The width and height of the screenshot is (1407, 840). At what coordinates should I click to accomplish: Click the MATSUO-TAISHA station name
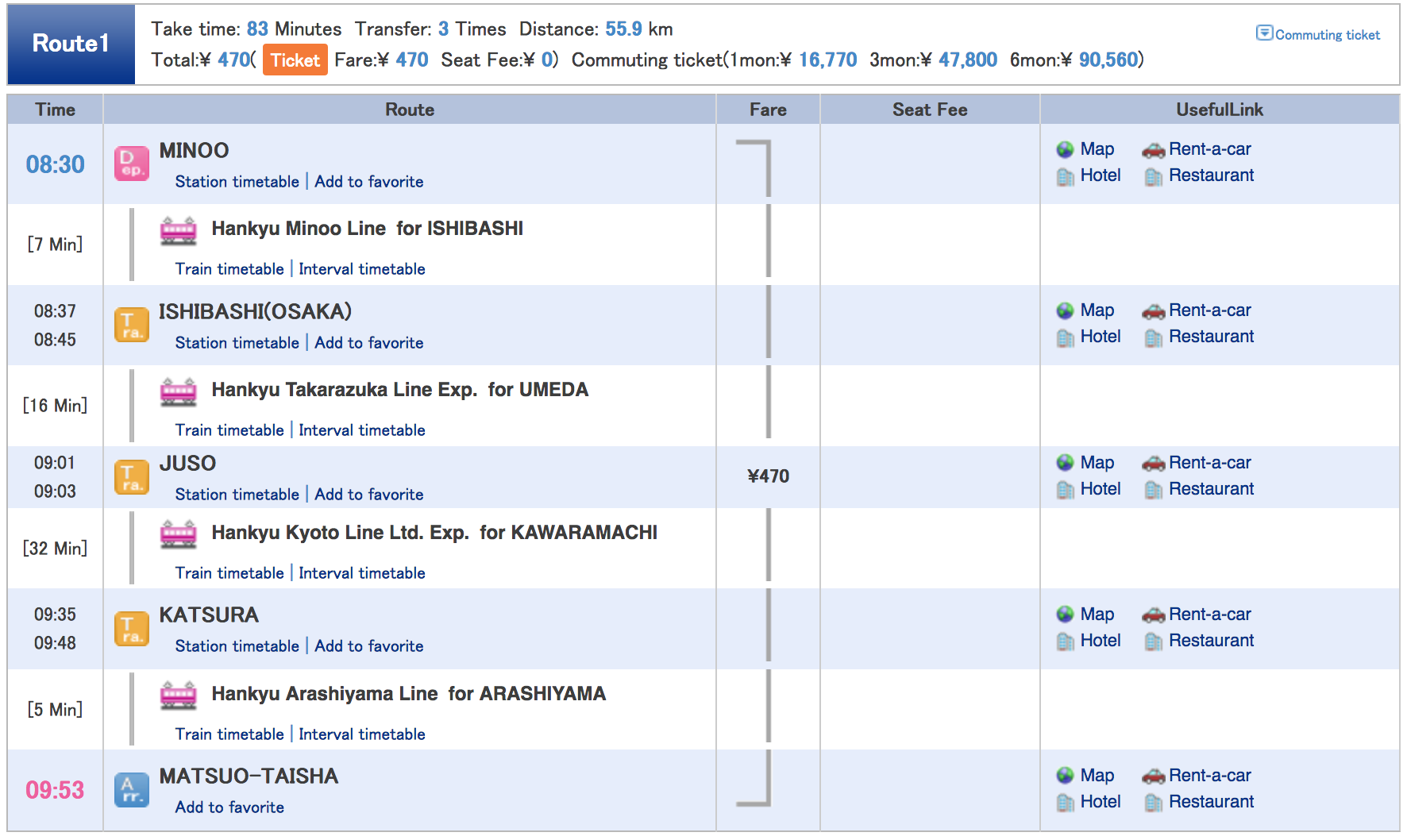pyautogui.click(x=249, y=776)
